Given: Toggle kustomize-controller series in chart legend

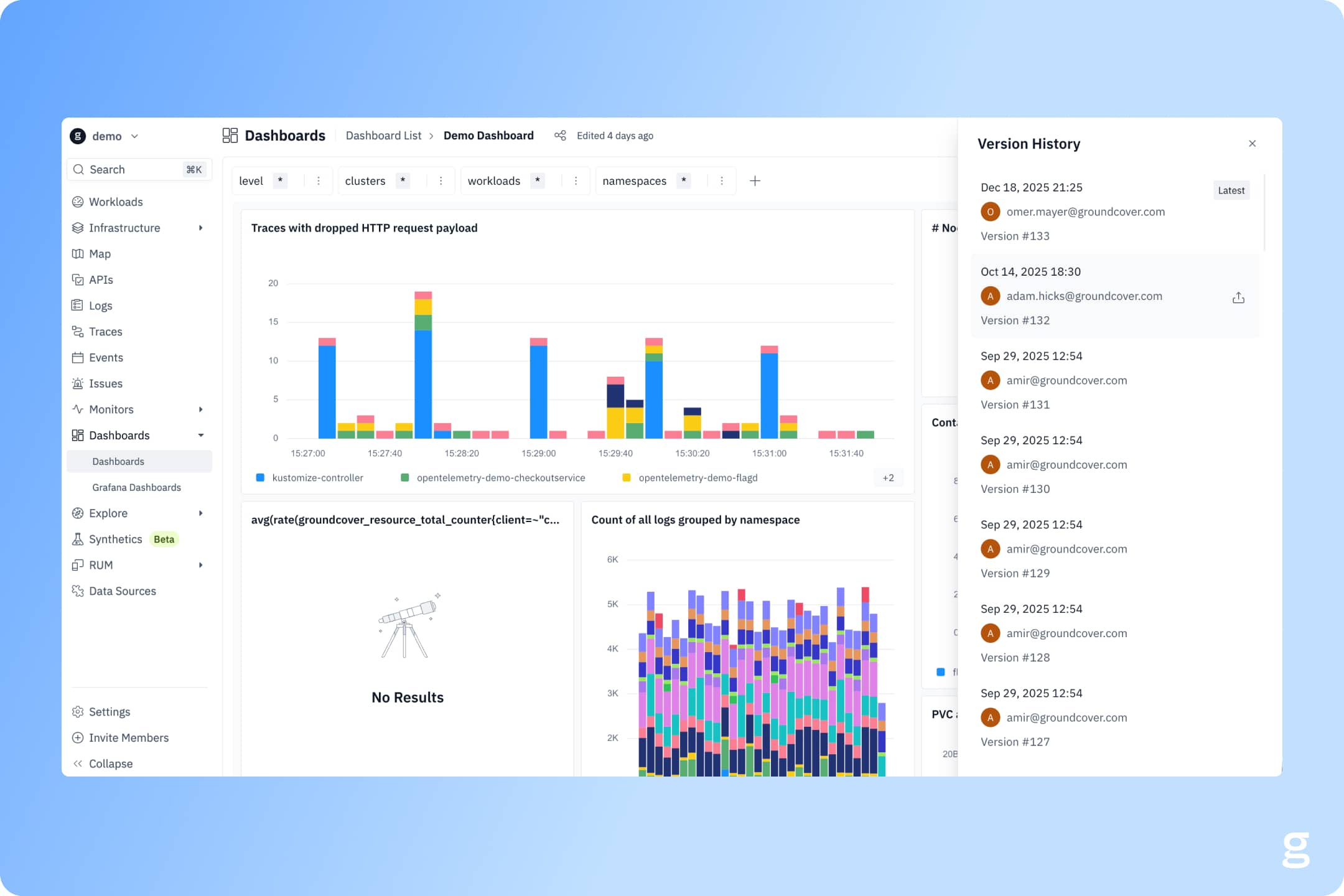Looking at the screenshot, I should click(x=317, y=478).
